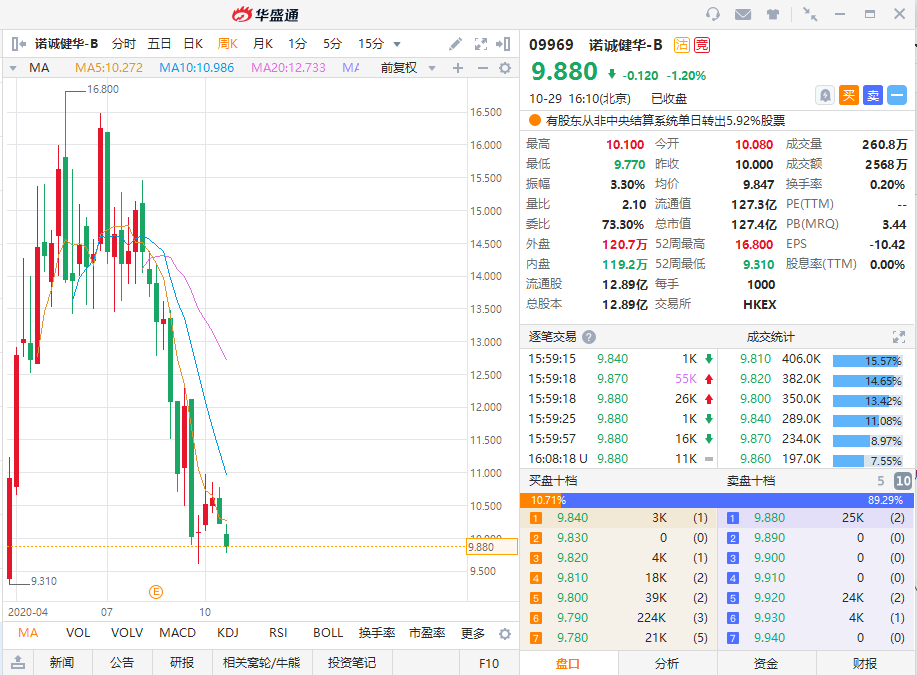Switch to 1分 chart tab
The height and width of the screenshot is (675, 917).
tap(297, 44)
